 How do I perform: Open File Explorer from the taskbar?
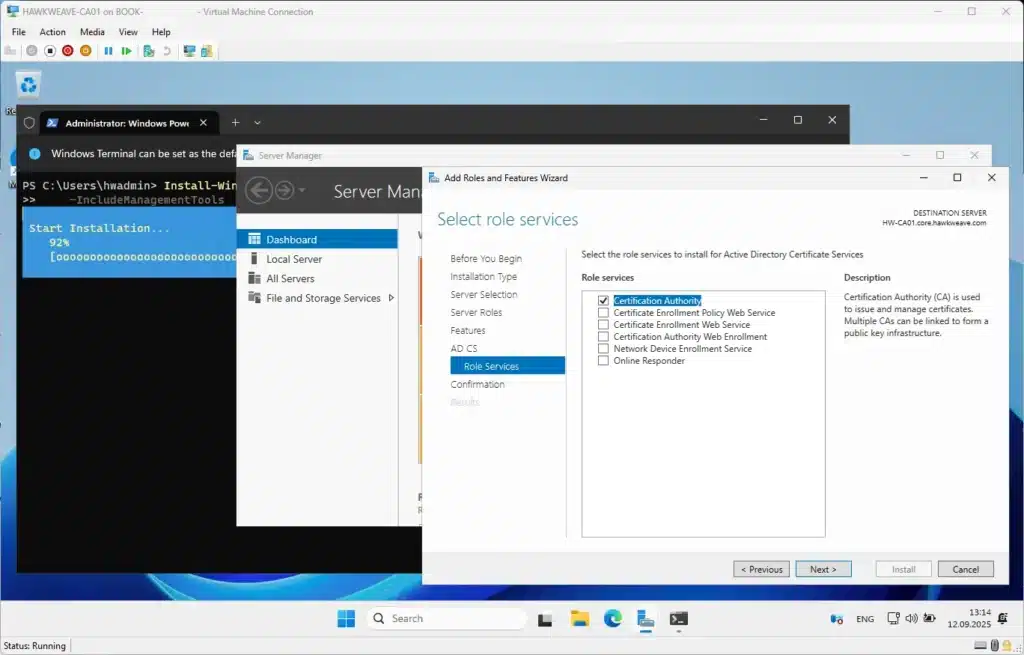point(579,619)
